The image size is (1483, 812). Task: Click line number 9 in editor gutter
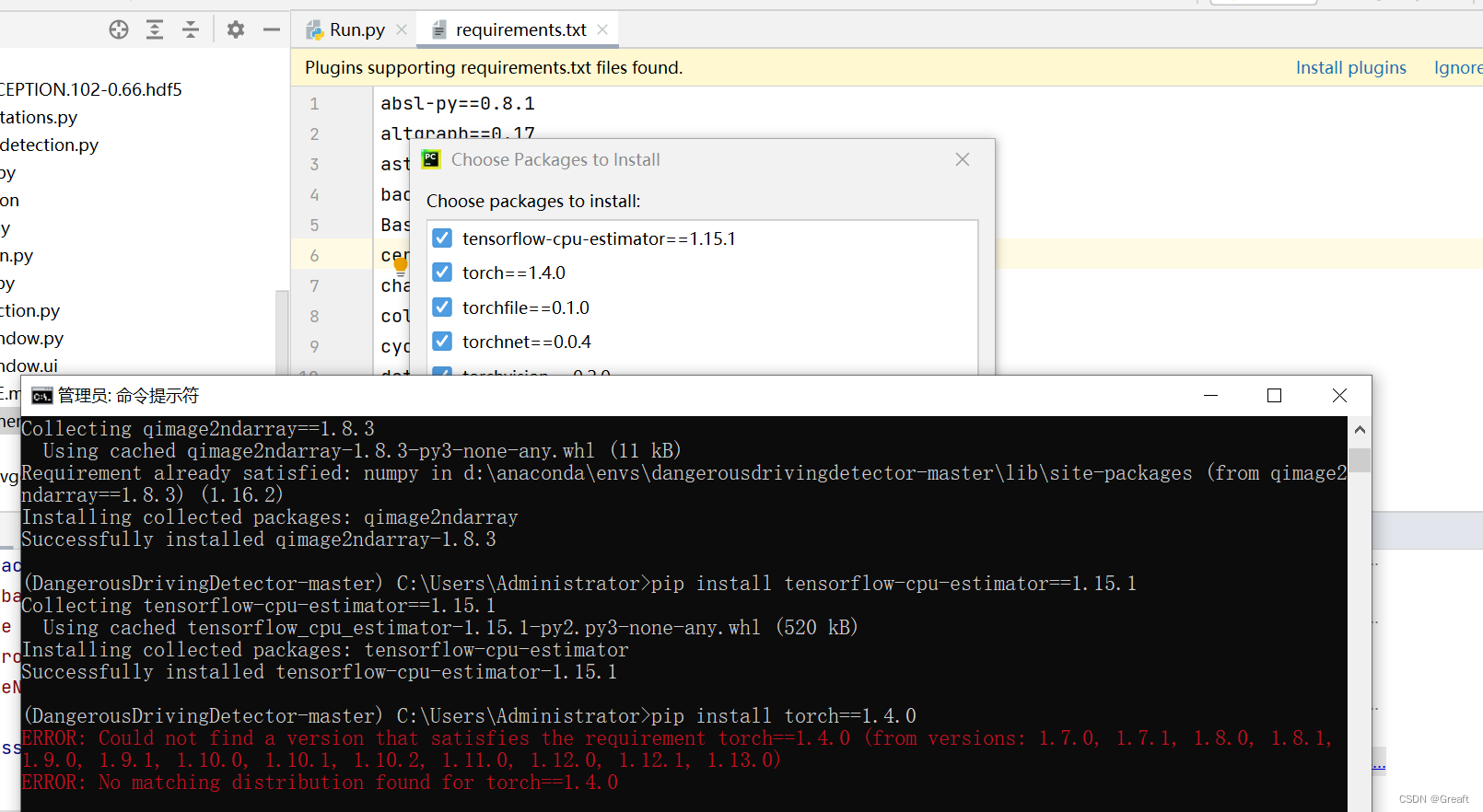314,346
